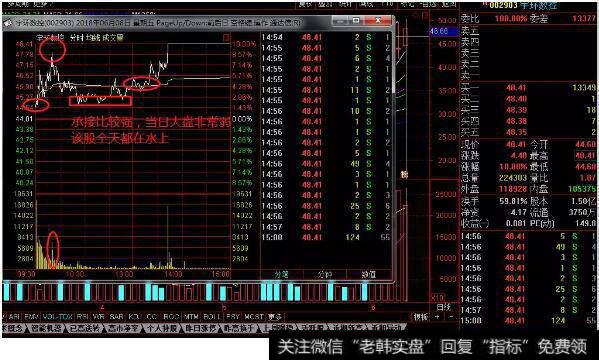Open the 日线 period selector

point(443,306)
